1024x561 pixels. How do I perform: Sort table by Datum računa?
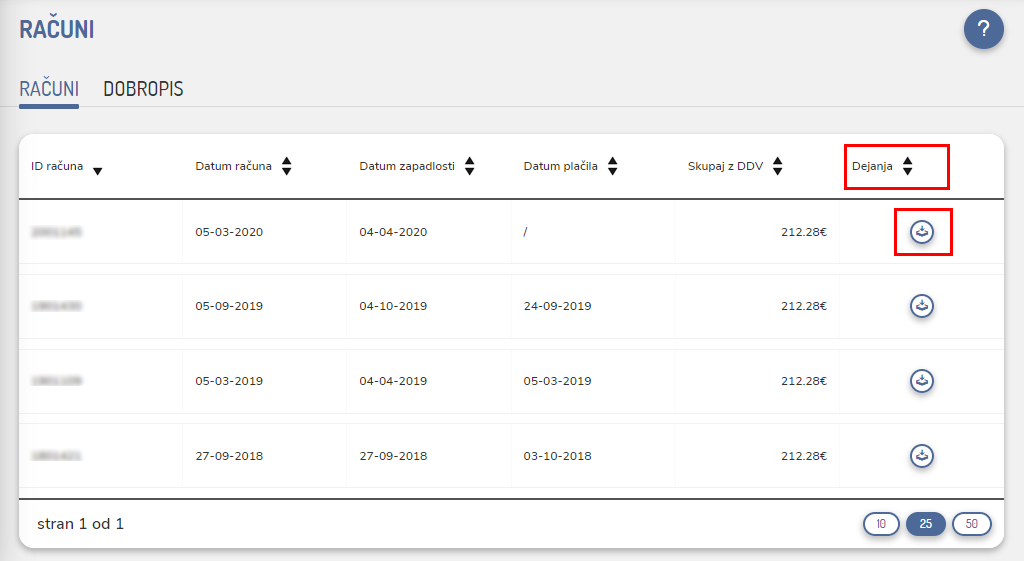tap(286, 166)
